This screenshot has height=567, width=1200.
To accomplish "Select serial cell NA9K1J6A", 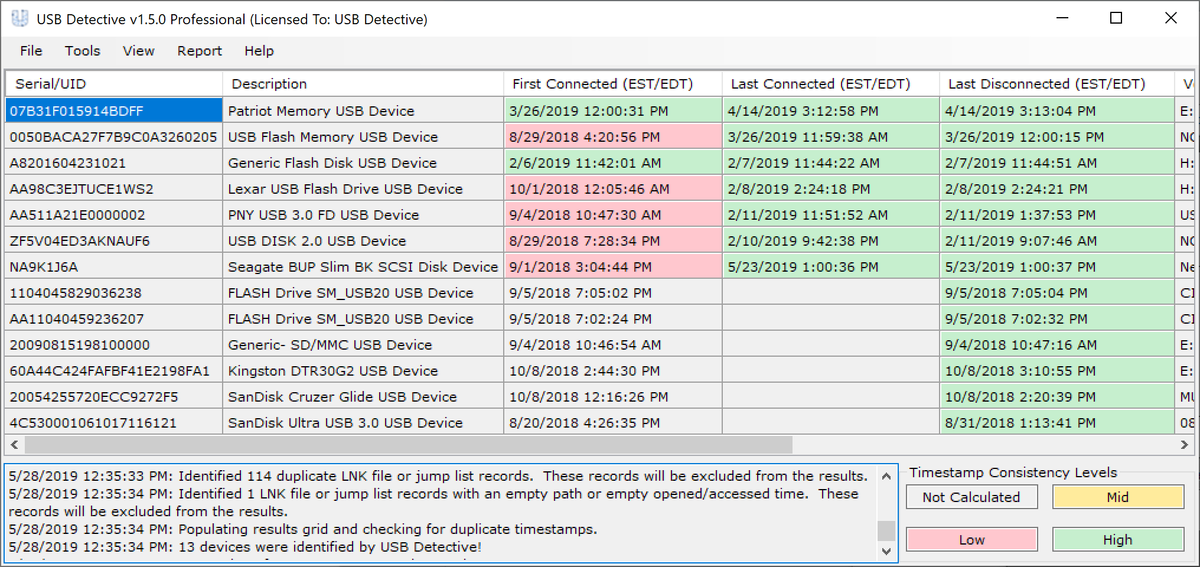I will (x=114, y=267).
